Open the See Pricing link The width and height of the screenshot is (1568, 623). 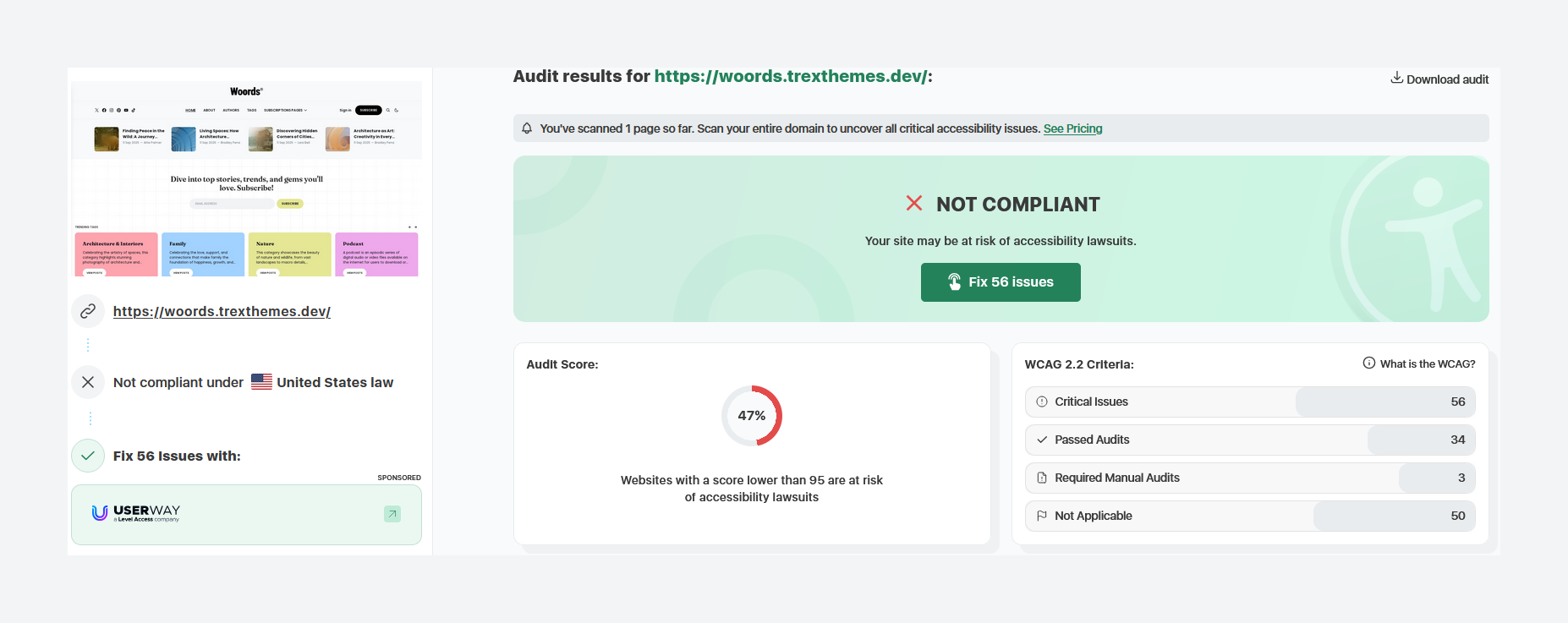coord(1072,128)
